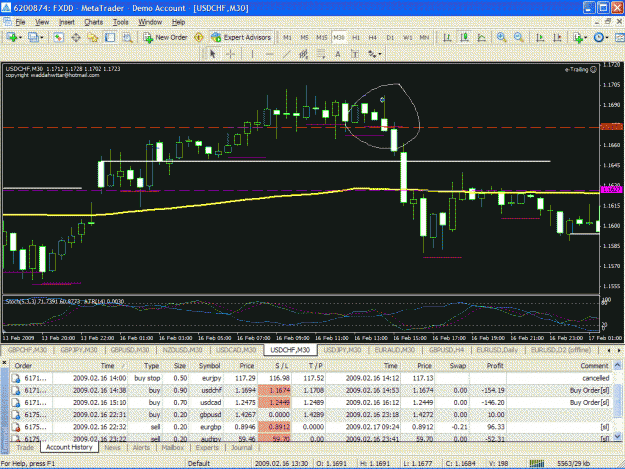
Task: Switch chart to M1 timeframe
Action: tap(287, 37)
